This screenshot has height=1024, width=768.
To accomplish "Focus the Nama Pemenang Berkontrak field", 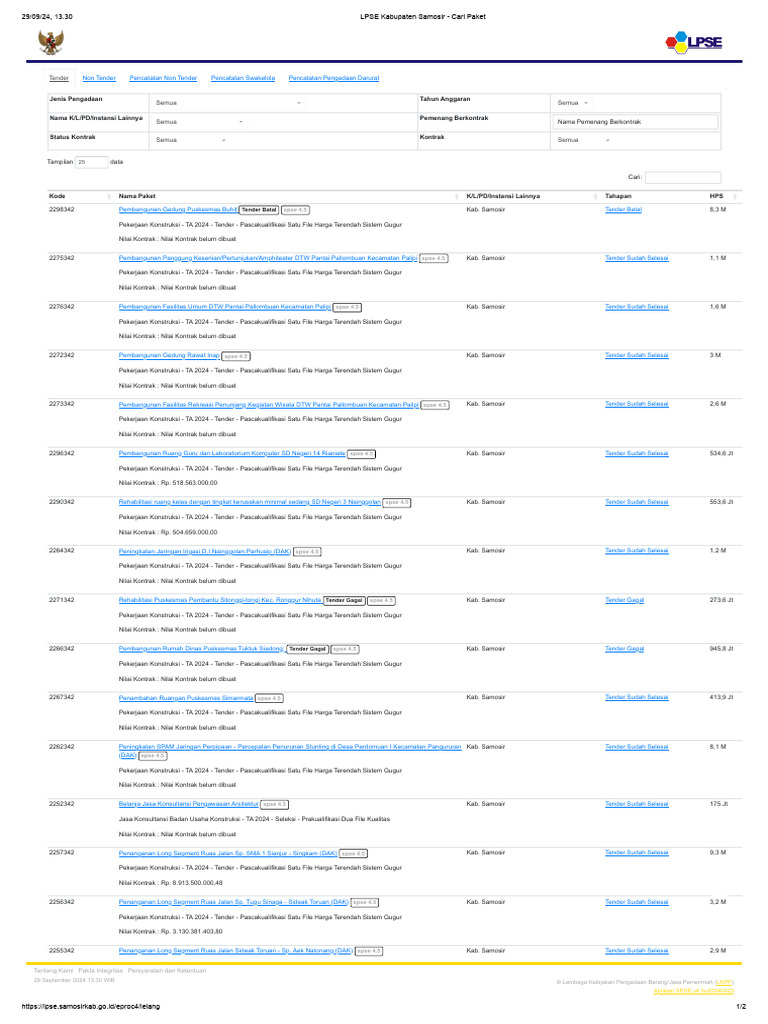I will point(636,121).
